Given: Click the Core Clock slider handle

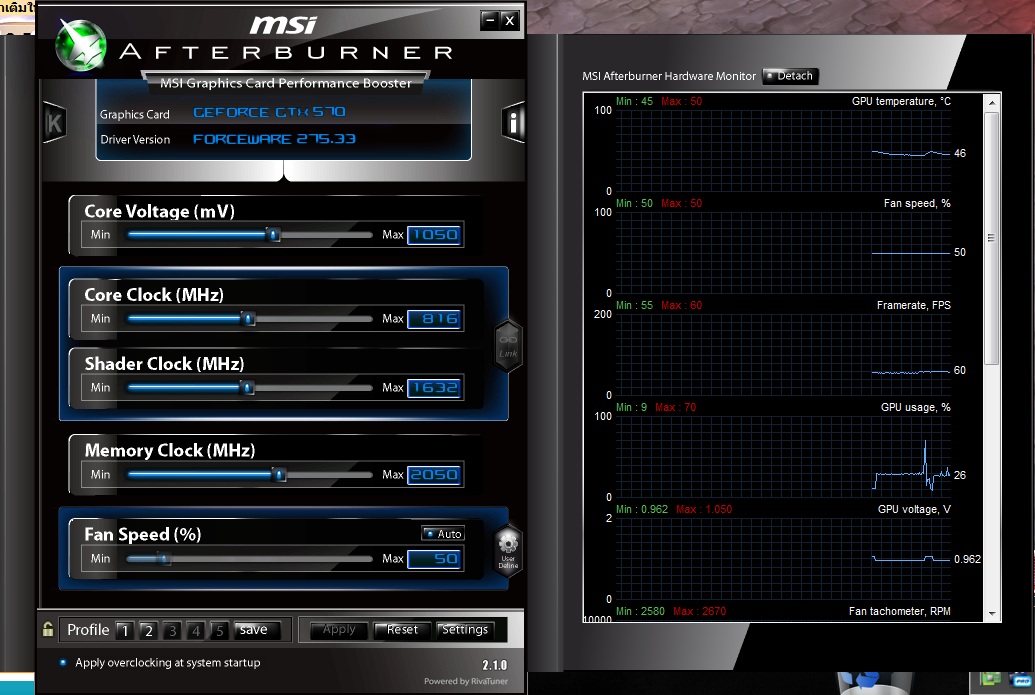Looking at the screenshot, I should tap(248, 319).
